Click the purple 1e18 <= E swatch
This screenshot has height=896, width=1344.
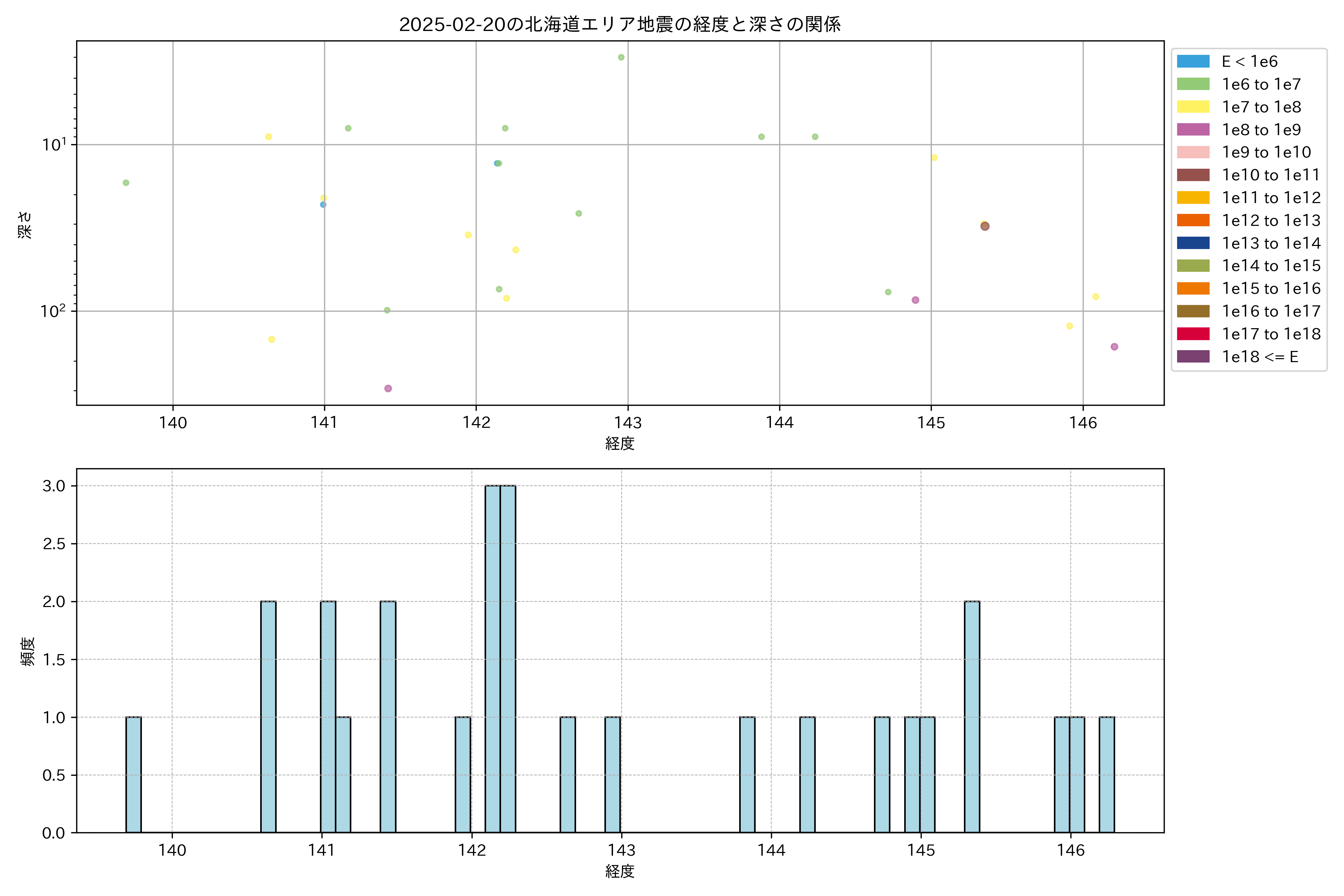1192,357
